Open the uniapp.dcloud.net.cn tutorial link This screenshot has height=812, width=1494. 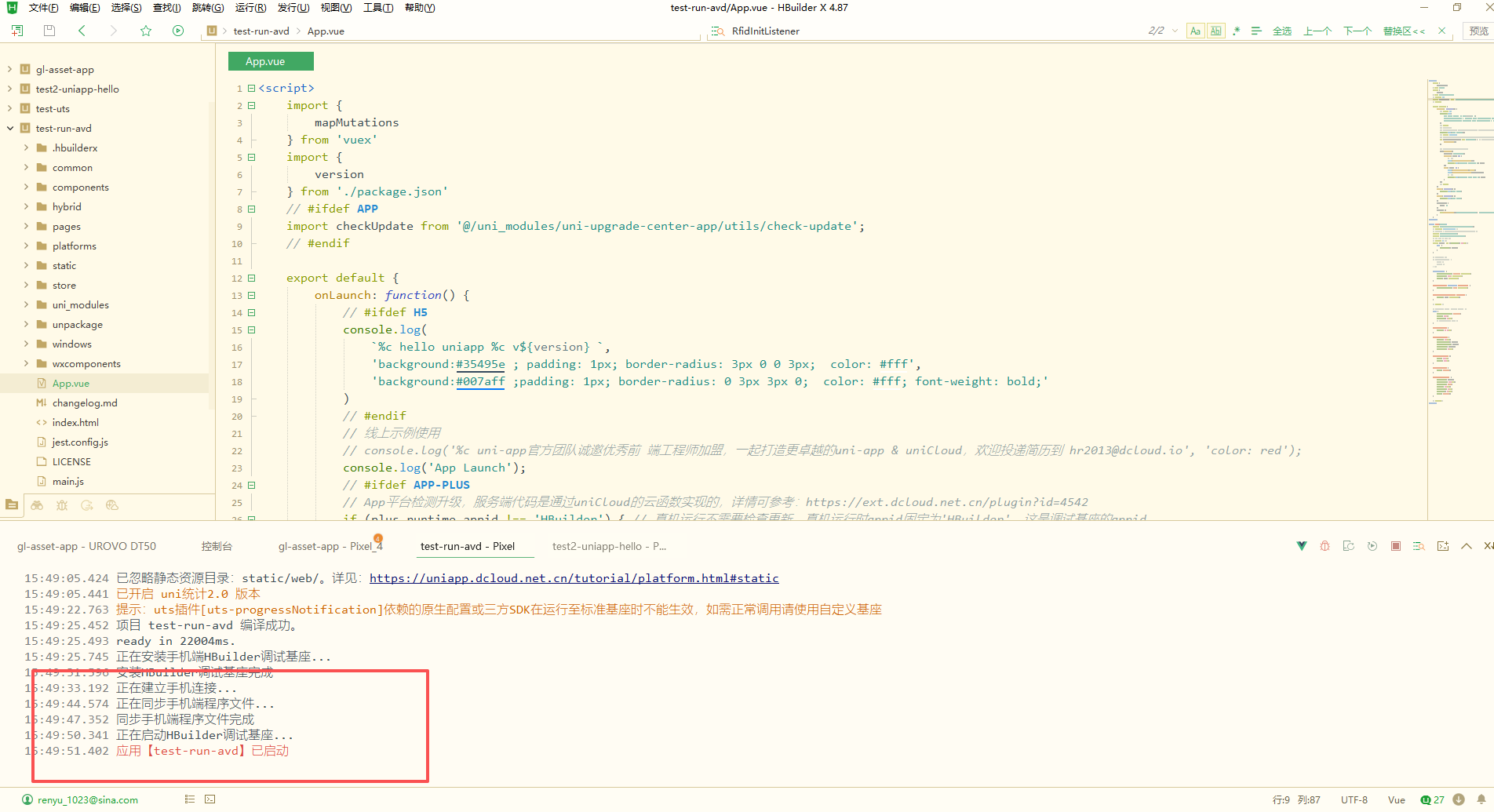(x=574, y=578)
